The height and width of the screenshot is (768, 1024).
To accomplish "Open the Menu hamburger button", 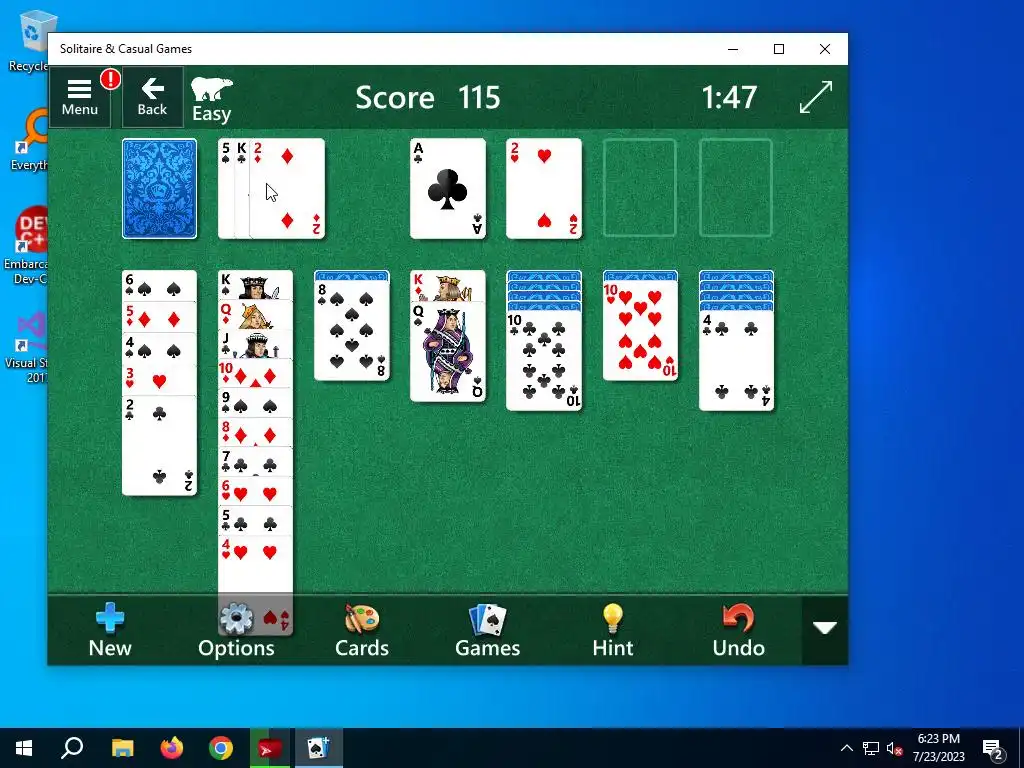I will (80, 97).
